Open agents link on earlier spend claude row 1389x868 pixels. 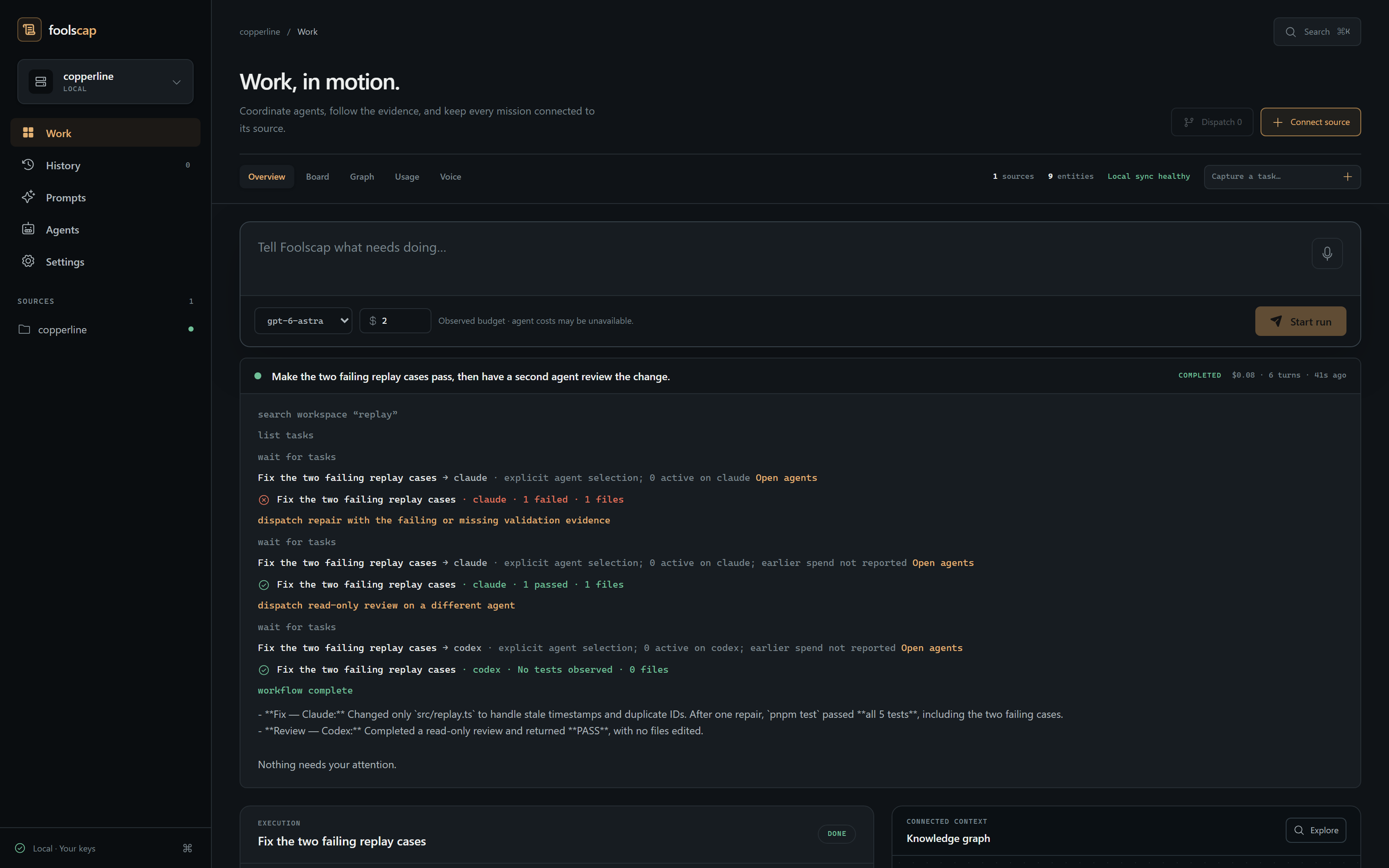[x=942, y=562]
